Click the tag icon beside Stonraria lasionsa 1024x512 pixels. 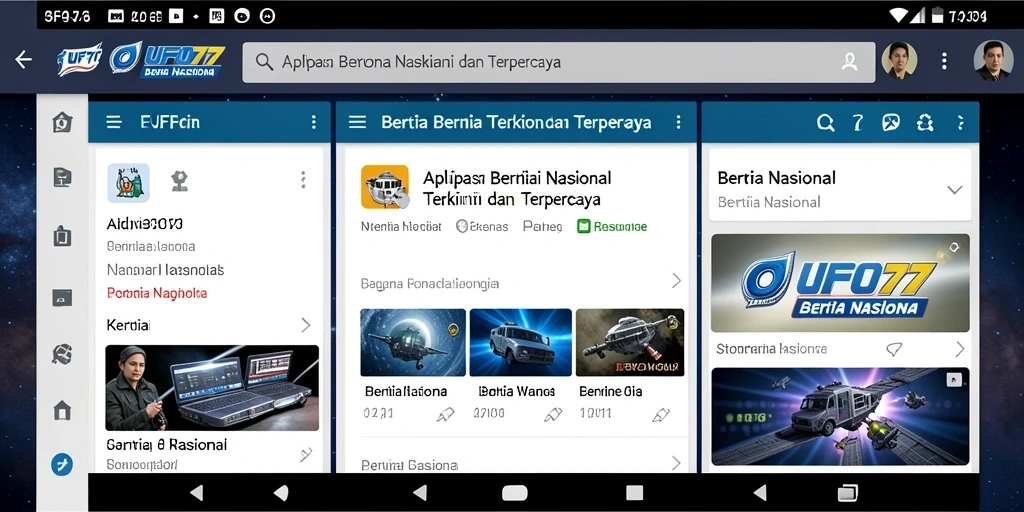coord(894,349)
